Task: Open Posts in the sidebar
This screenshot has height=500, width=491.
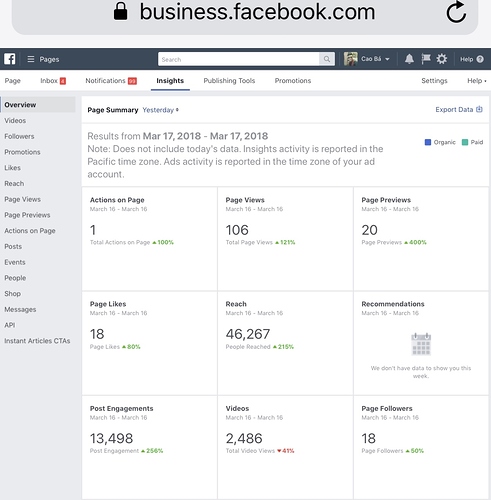Action: (x=13, y=246)
